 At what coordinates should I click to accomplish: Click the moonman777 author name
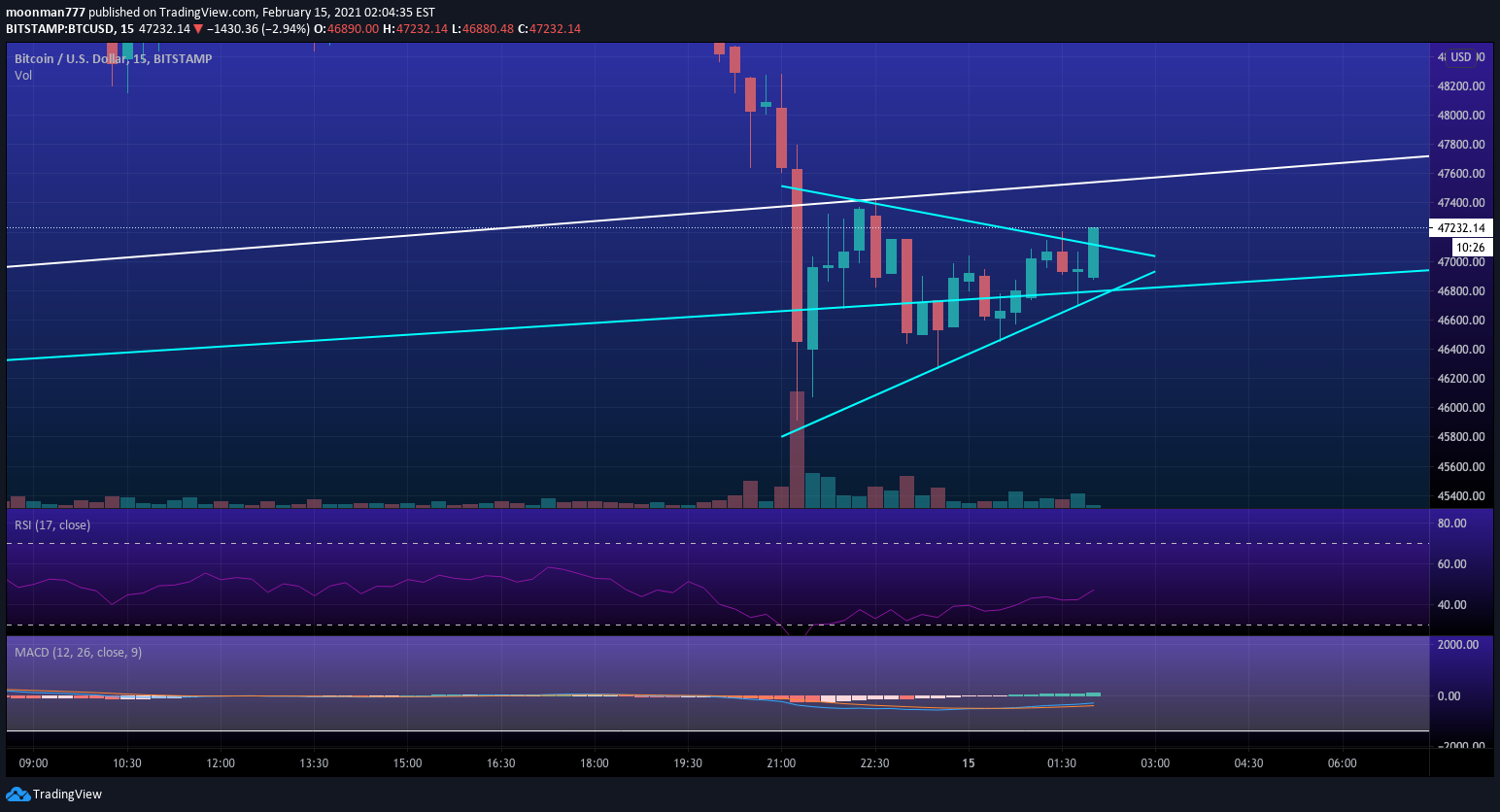point(46,13)
